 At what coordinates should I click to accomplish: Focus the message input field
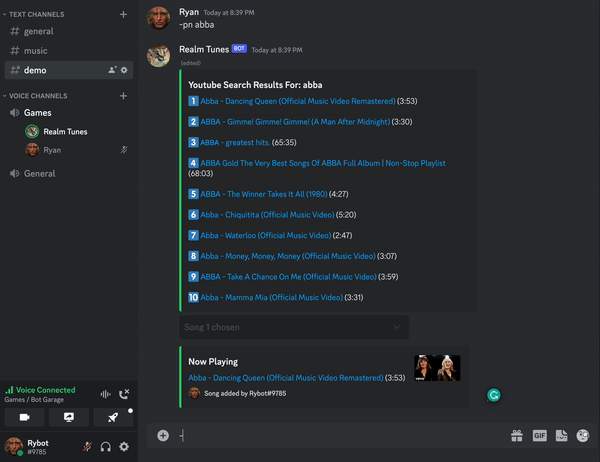(x=341, y=435)
